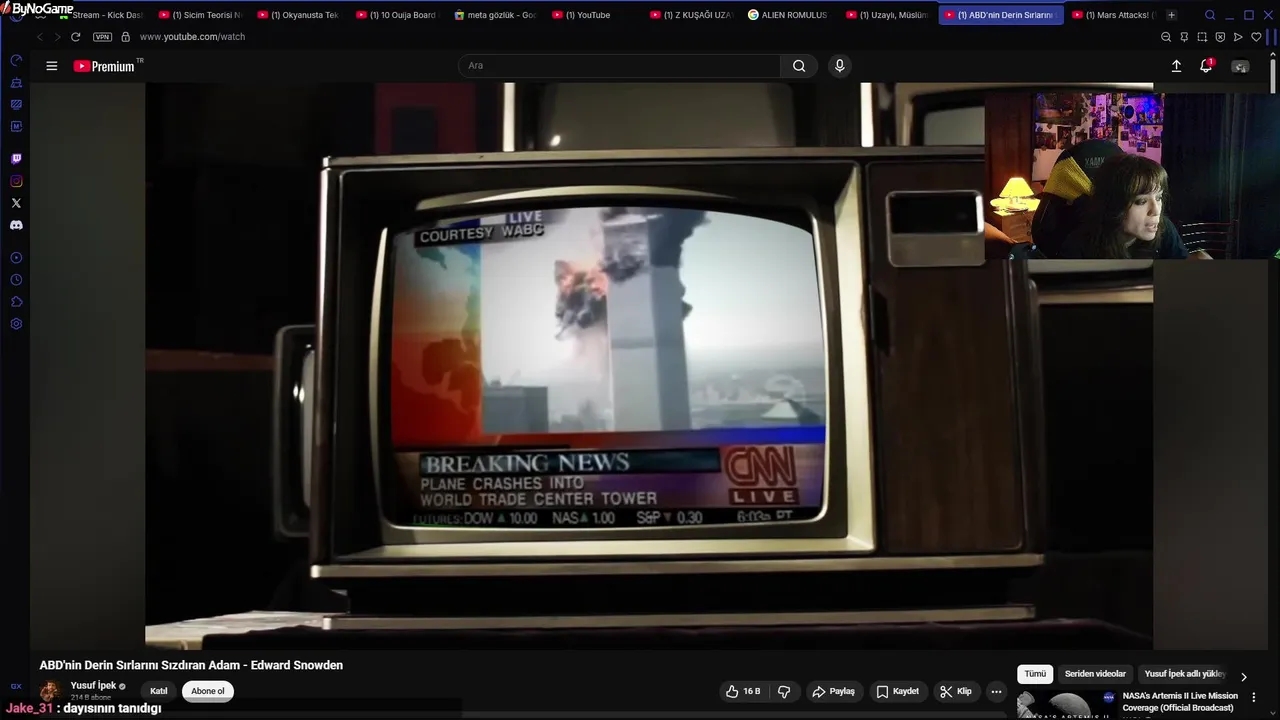
Task: Switch to the 'Sicim Teorisi' tab
Action: point(200,15)
